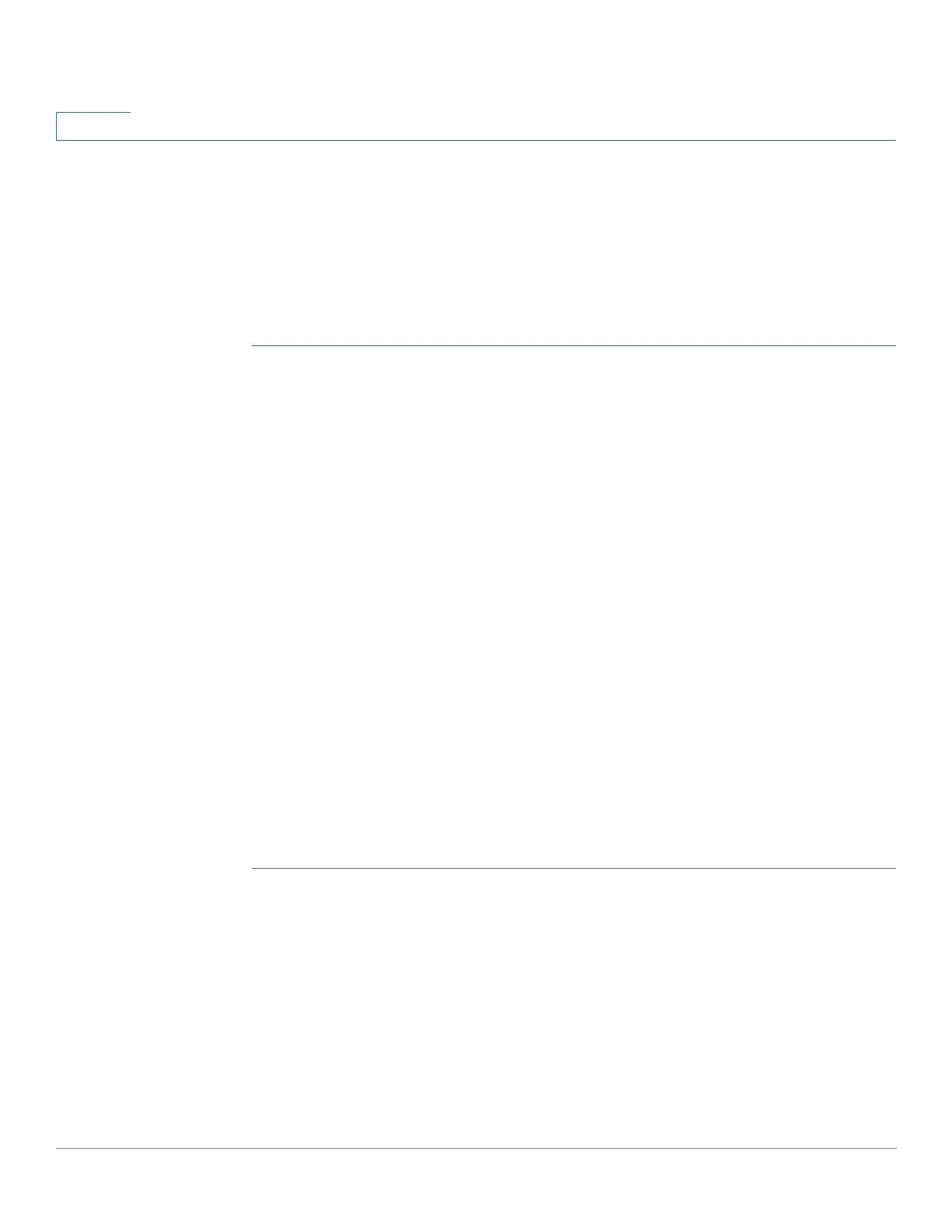Click the blank content area between the dividers

pos(574,607)
